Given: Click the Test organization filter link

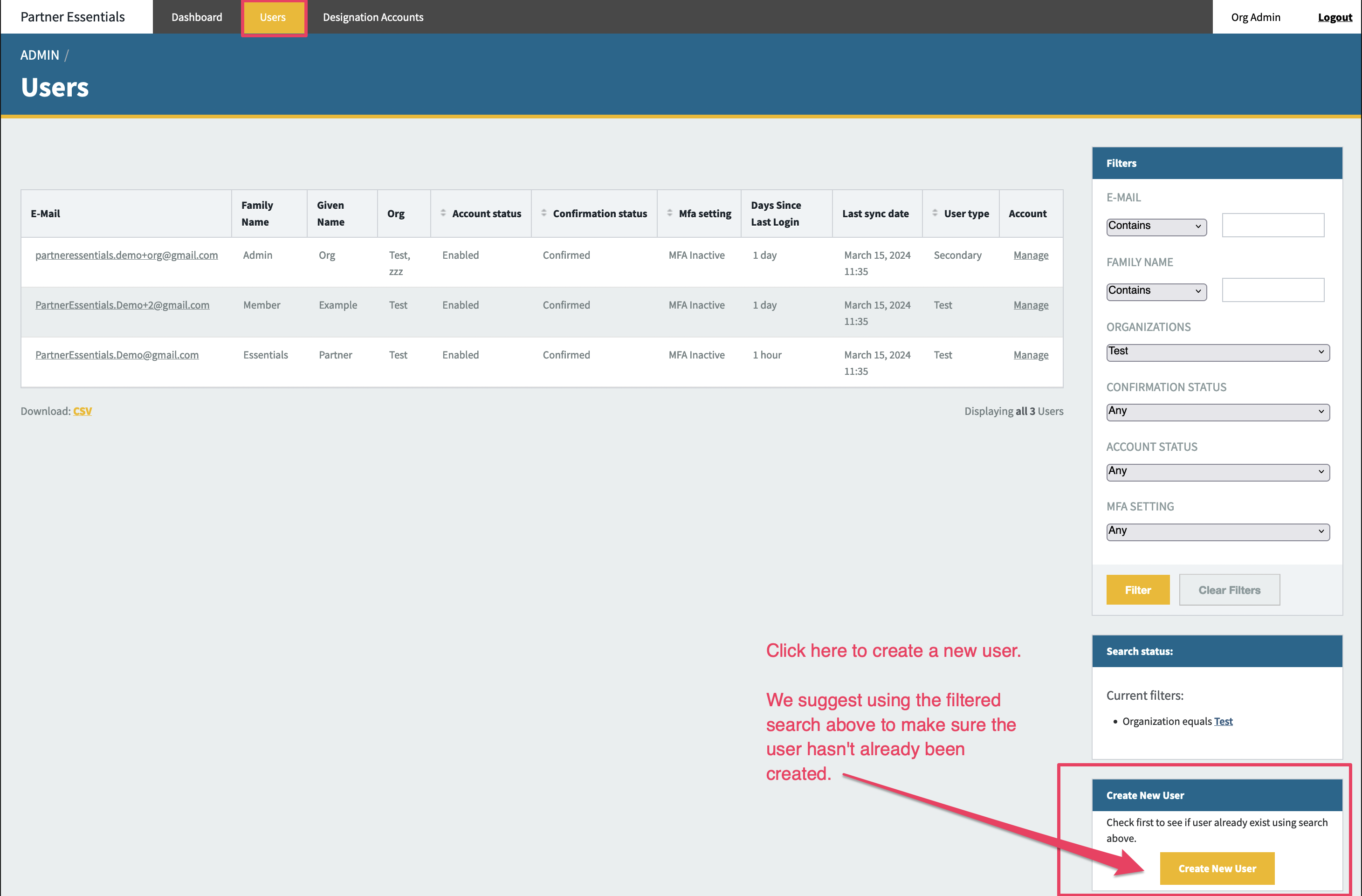Looking at the screenshot, I should 1223,721.
